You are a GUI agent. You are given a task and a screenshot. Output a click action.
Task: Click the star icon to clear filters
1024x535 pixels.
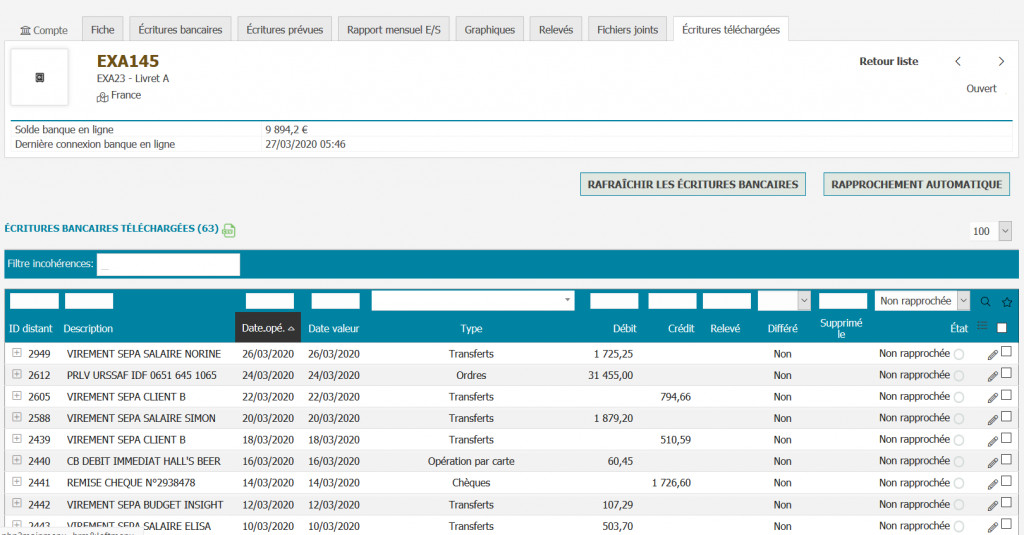click(x=1007, y=301)
